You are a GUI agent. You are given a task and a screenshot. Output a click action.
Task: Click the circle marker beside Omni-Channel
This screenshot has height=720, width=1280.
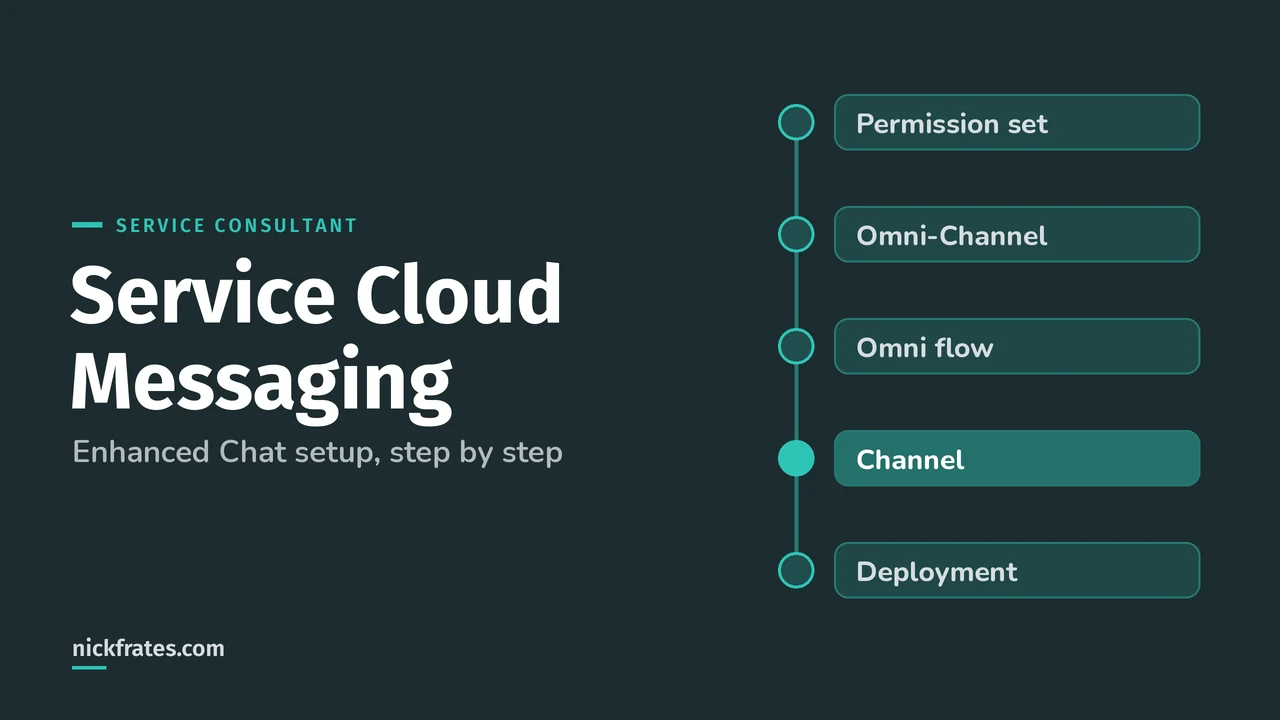pos(796,234)
